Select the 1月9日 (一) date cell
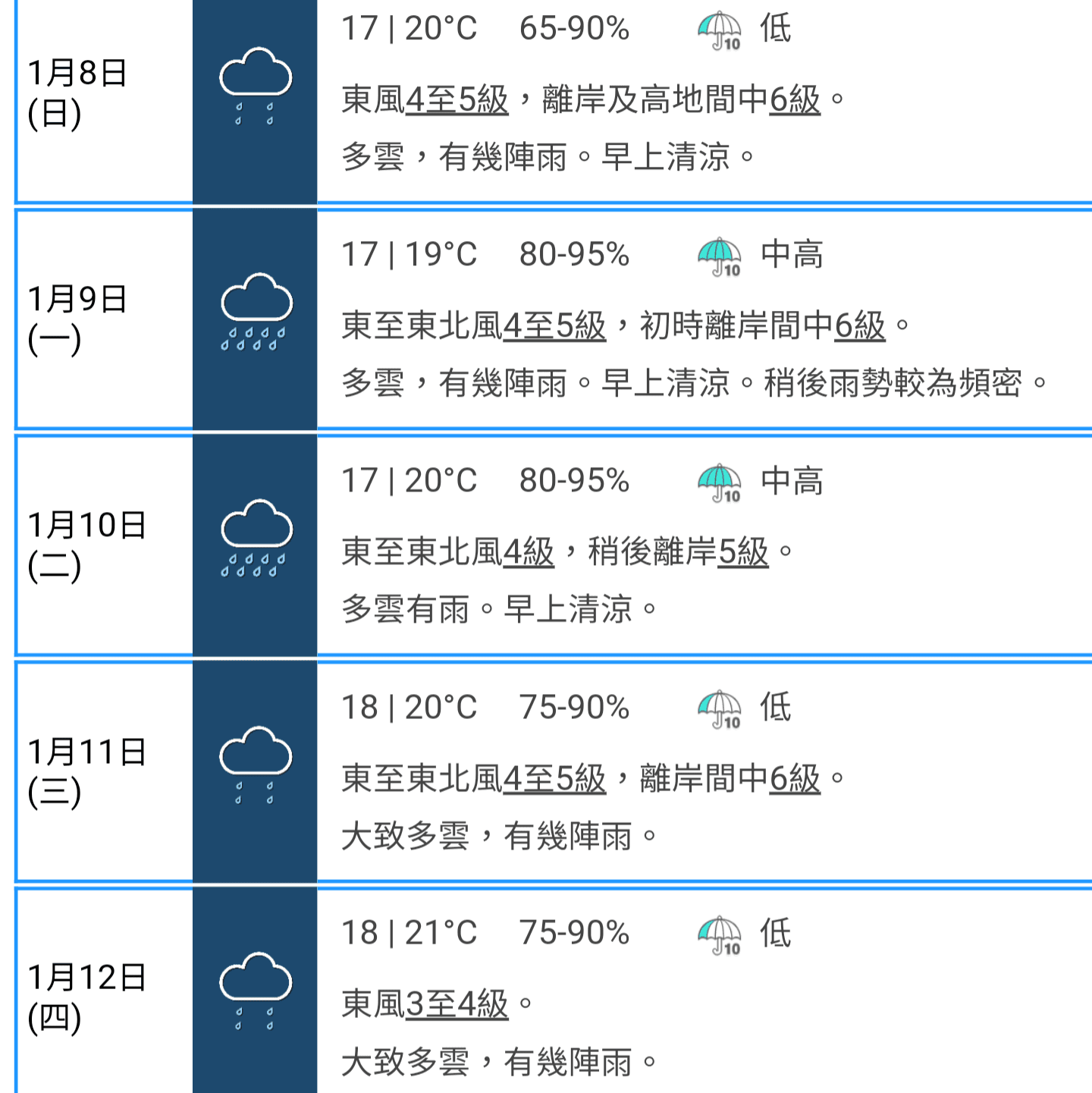1092x1093 pixels. coord(105,319)
